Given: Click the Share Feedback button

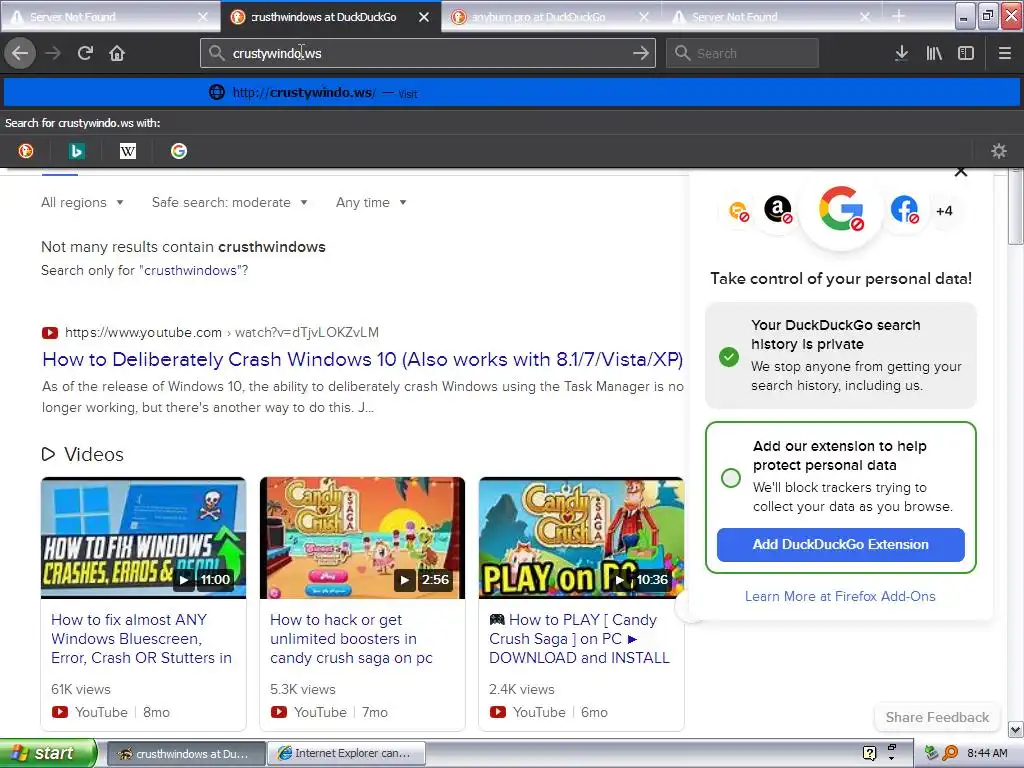Looking at the screenshot, I should pyautogui.click(x=937, y=717).
